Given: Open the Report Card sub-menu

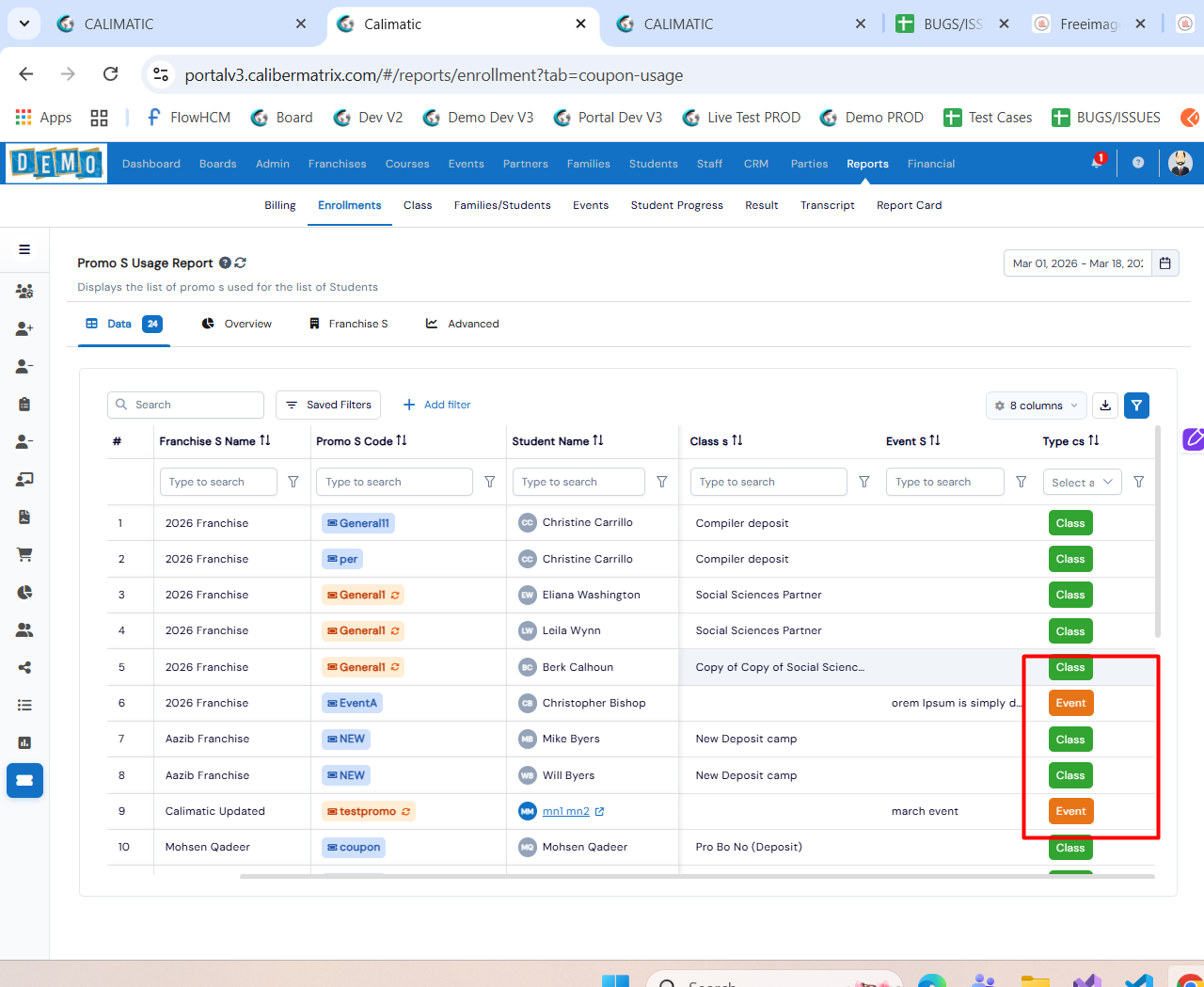Looking at the screenshot, I should pos(909,205).
